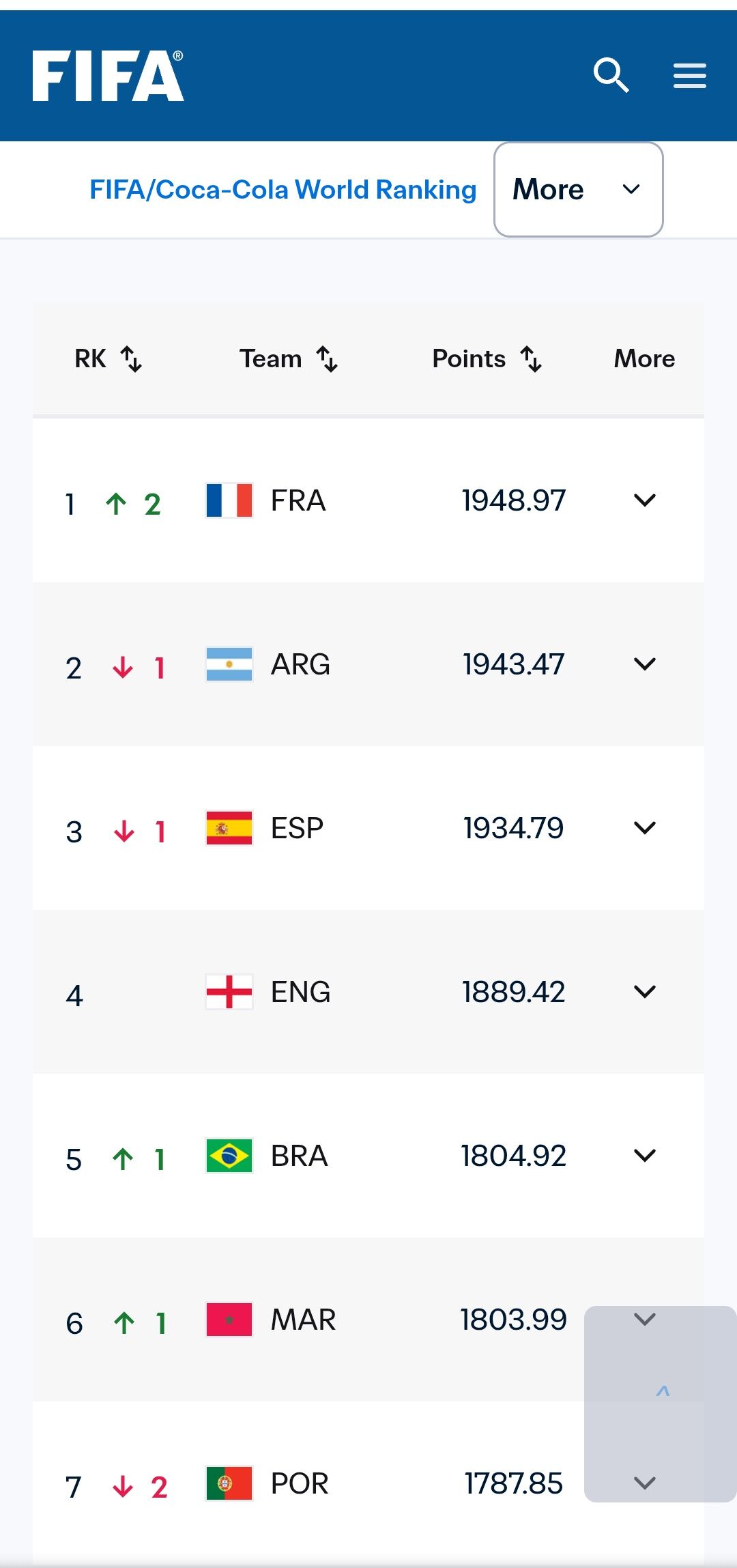The image size is (737, 1568).
Task: Expand the ESP row details
Action: (x=645, y=828)
